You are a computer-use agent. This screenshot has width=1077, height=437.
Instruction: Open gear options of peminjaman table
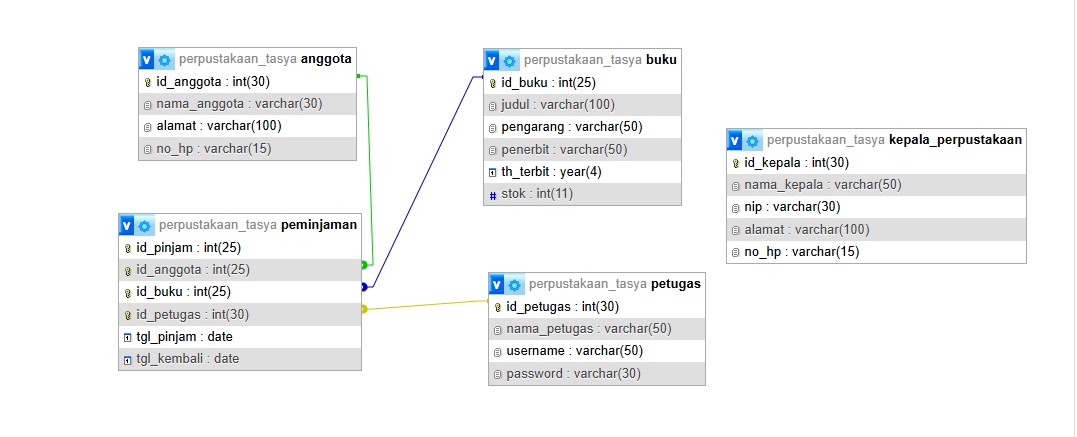coord(144,225)
